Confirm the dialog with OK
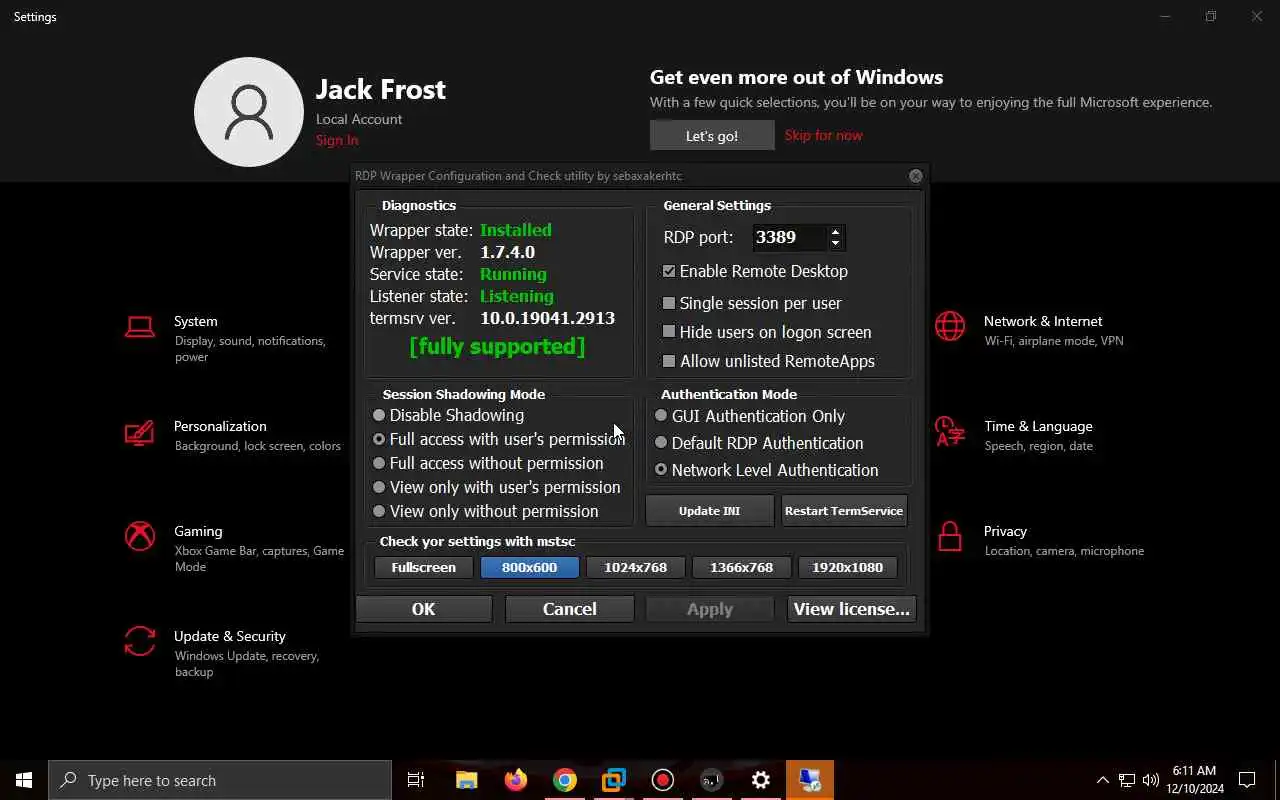The height and width of the screenshot is (800, 1280). (x=424, y=609)
